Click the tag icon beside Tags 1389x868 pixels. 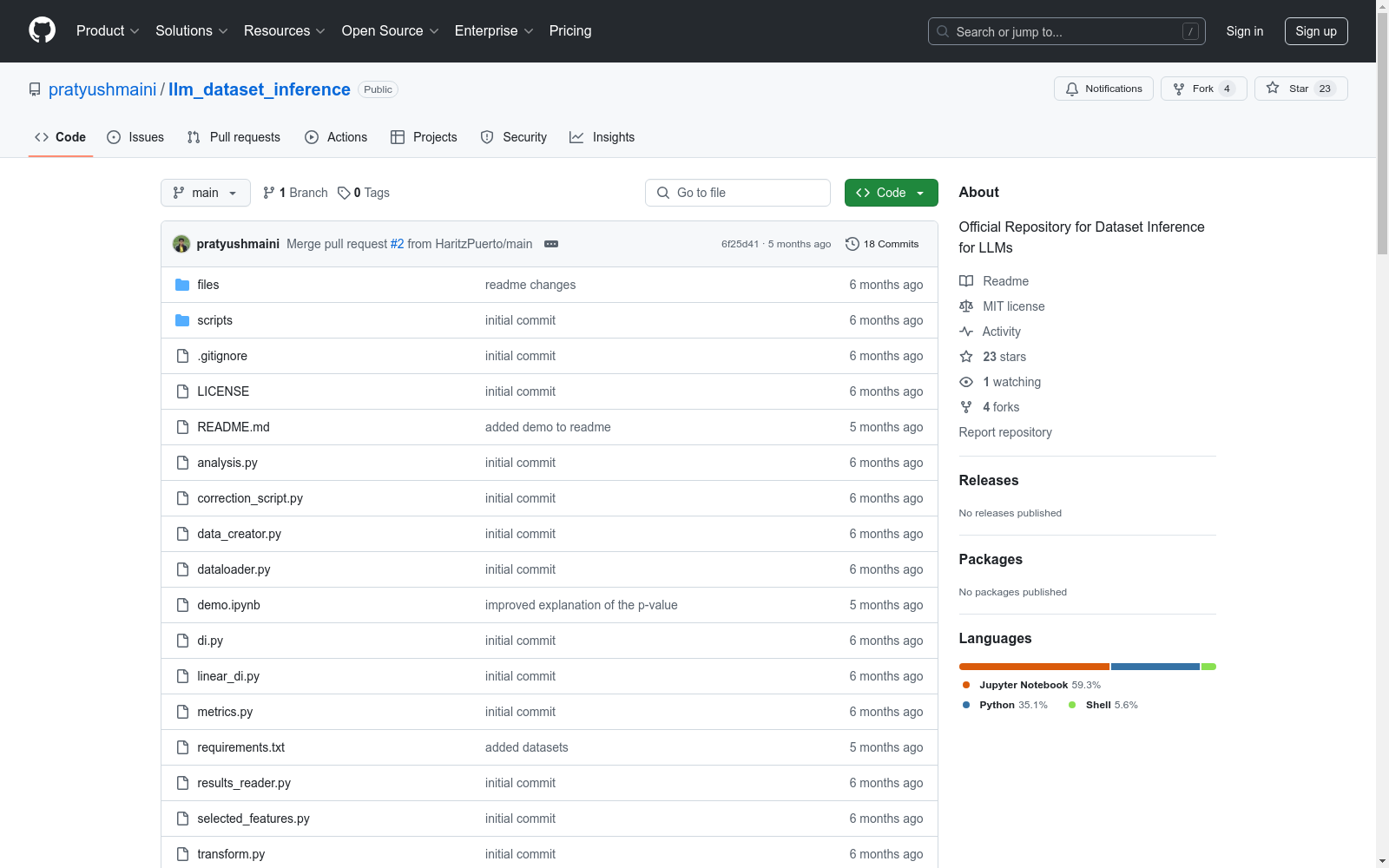click(344, 193)
